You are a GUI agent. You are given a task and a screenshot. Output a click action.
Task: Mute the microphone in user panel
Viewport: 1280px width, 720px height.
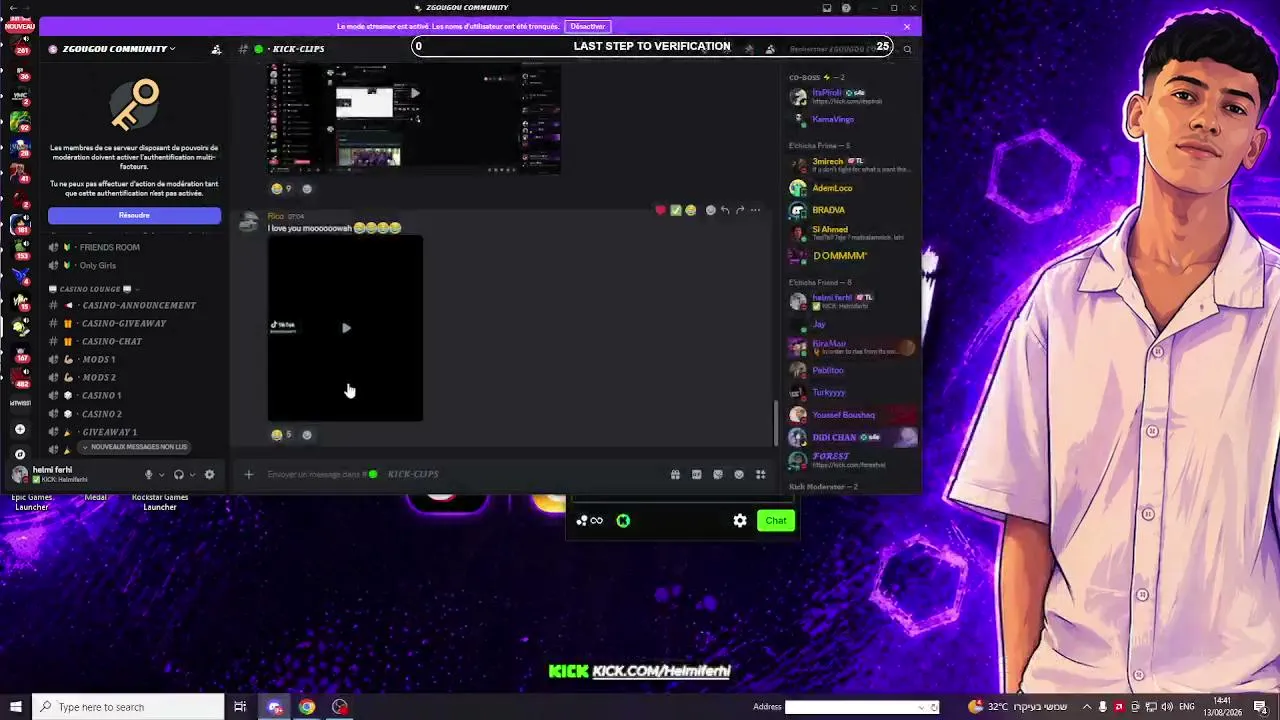click(x=148, y=475)
